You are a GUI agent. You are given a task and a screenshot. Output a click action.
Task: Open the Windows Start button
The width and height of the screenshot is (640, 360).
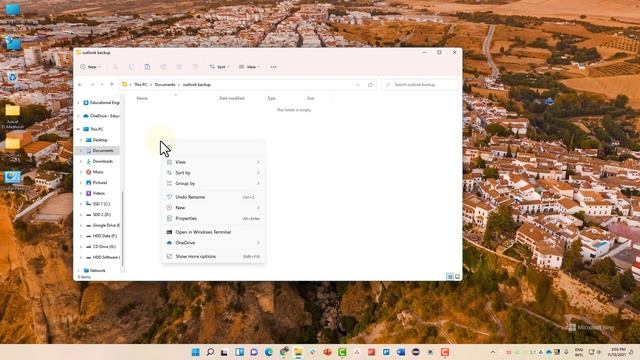[196, 352]
